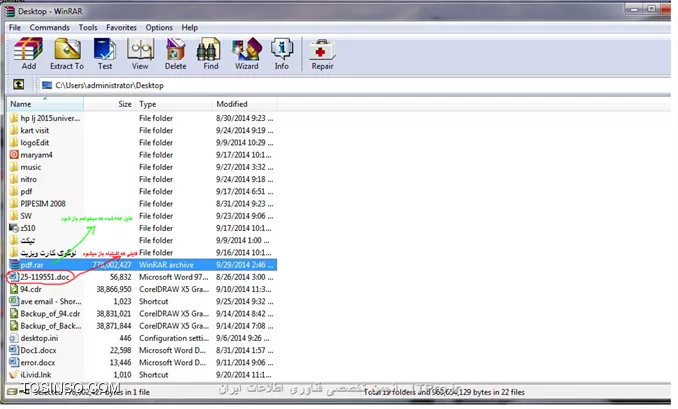678x409 pixels.
Task: Open the Options menu
Action: pos(159,27)
